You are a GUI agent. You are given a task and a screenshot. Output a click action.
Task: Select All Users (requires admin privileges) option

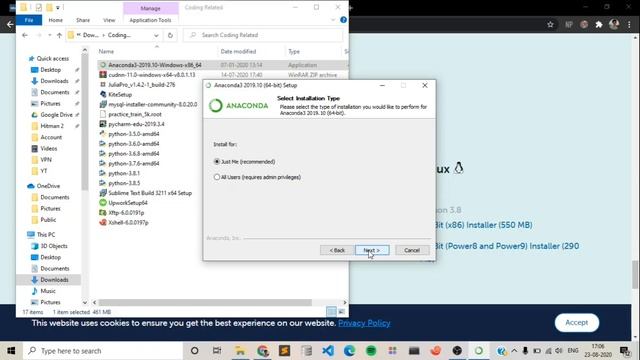click(258, 177)
